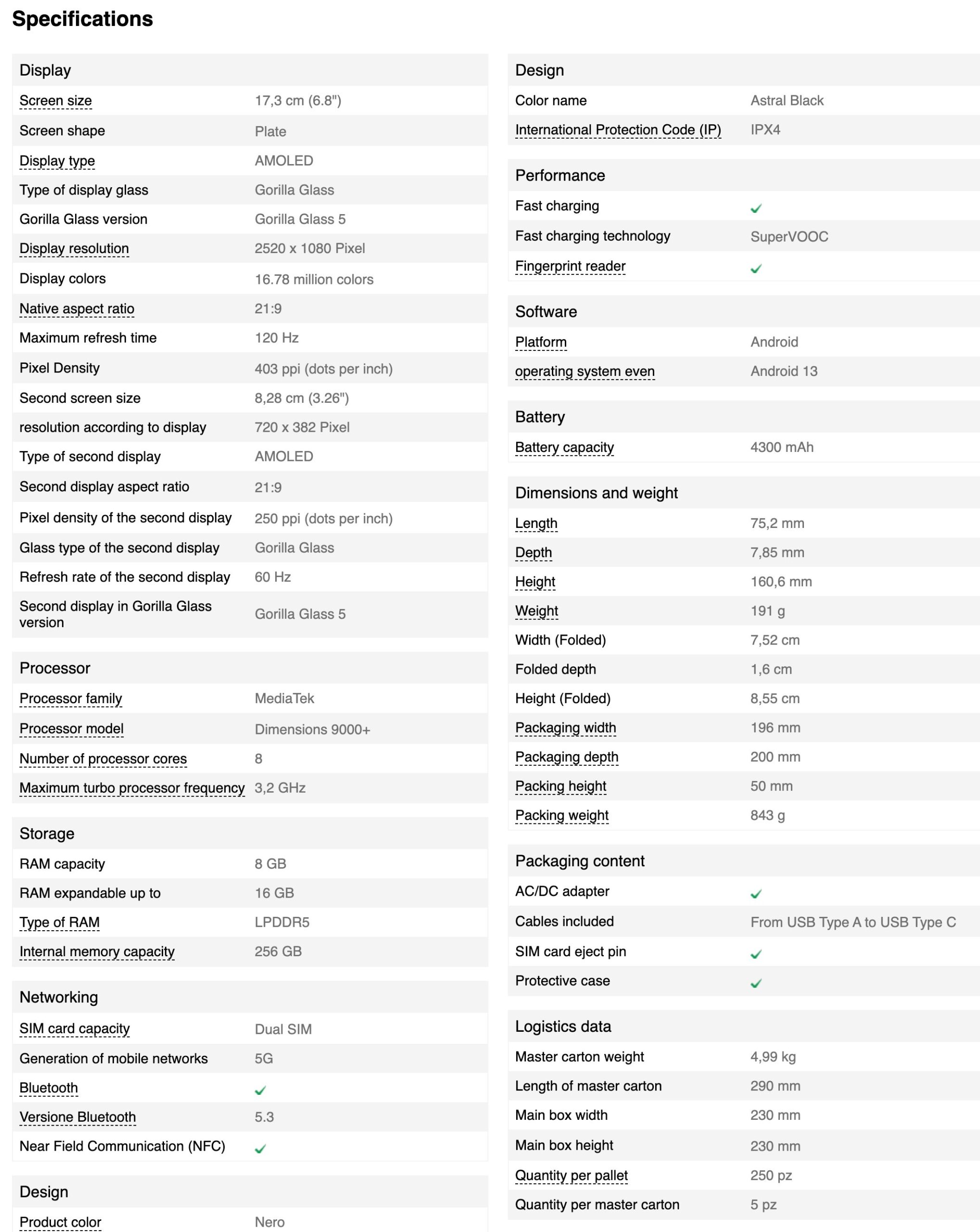Click the Quantity per pallet label
This screenshot has height=1232, width=980.
pos(571,1175)
